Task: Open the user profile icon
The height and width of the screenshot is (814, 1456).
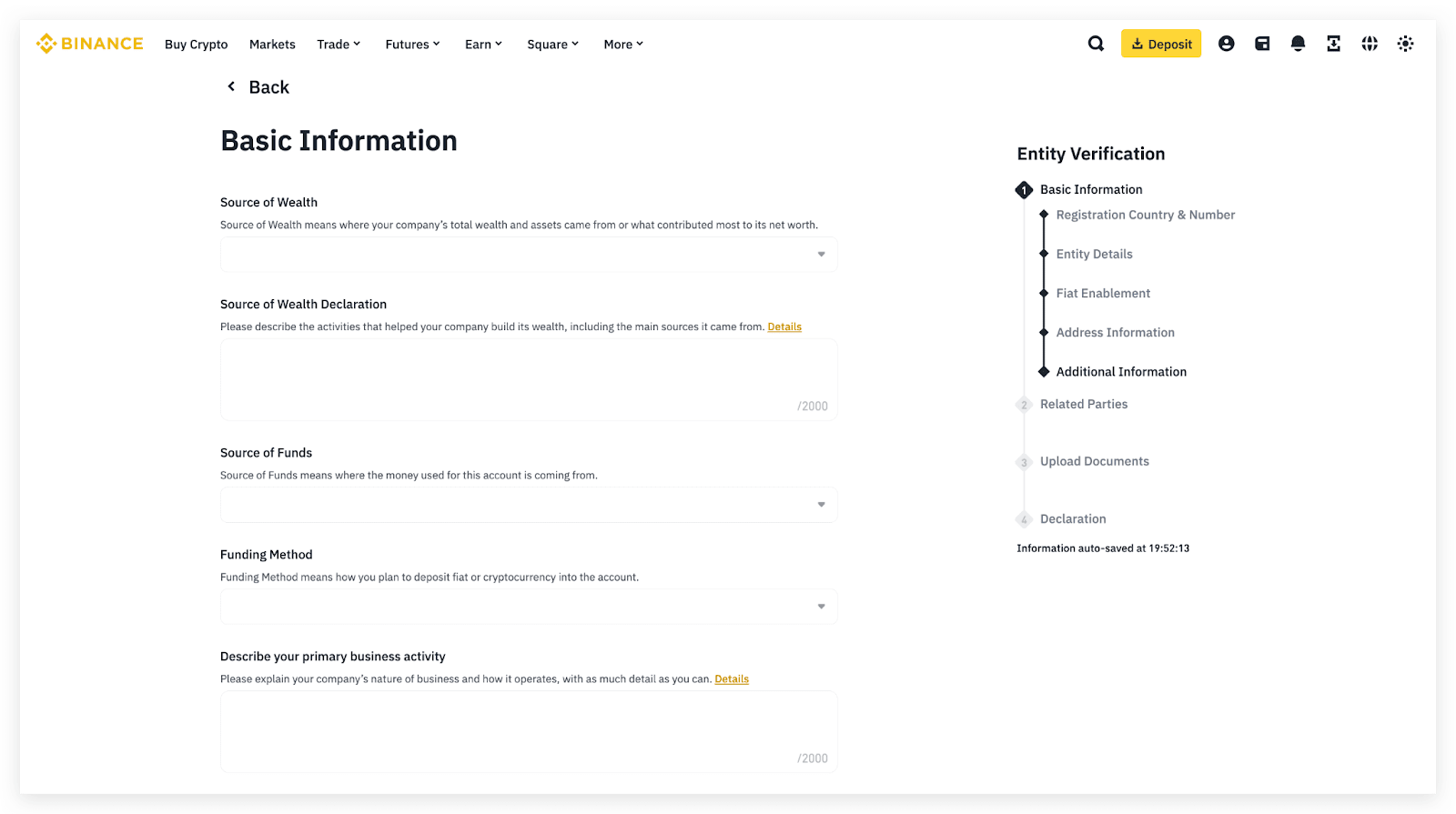Action: [x=1226, y=44]
